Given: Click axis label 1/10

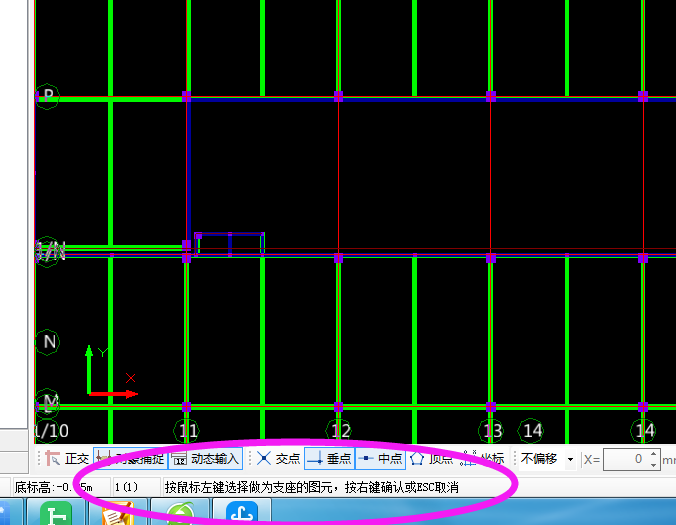Looking at the screenshot, I should tap(52, 431).
